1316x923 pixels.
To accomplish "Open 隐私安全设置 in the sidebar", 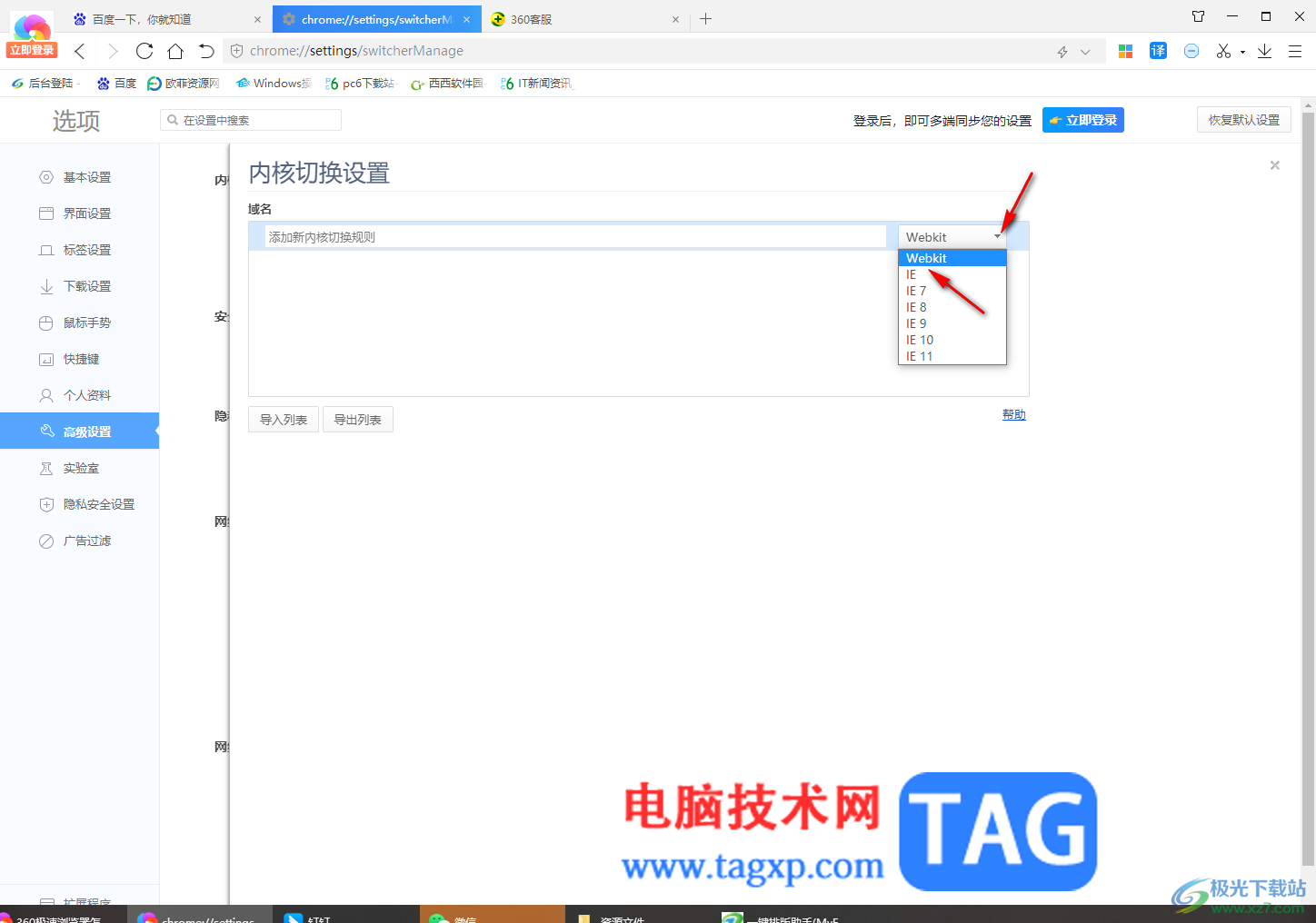I will (79, 504).
